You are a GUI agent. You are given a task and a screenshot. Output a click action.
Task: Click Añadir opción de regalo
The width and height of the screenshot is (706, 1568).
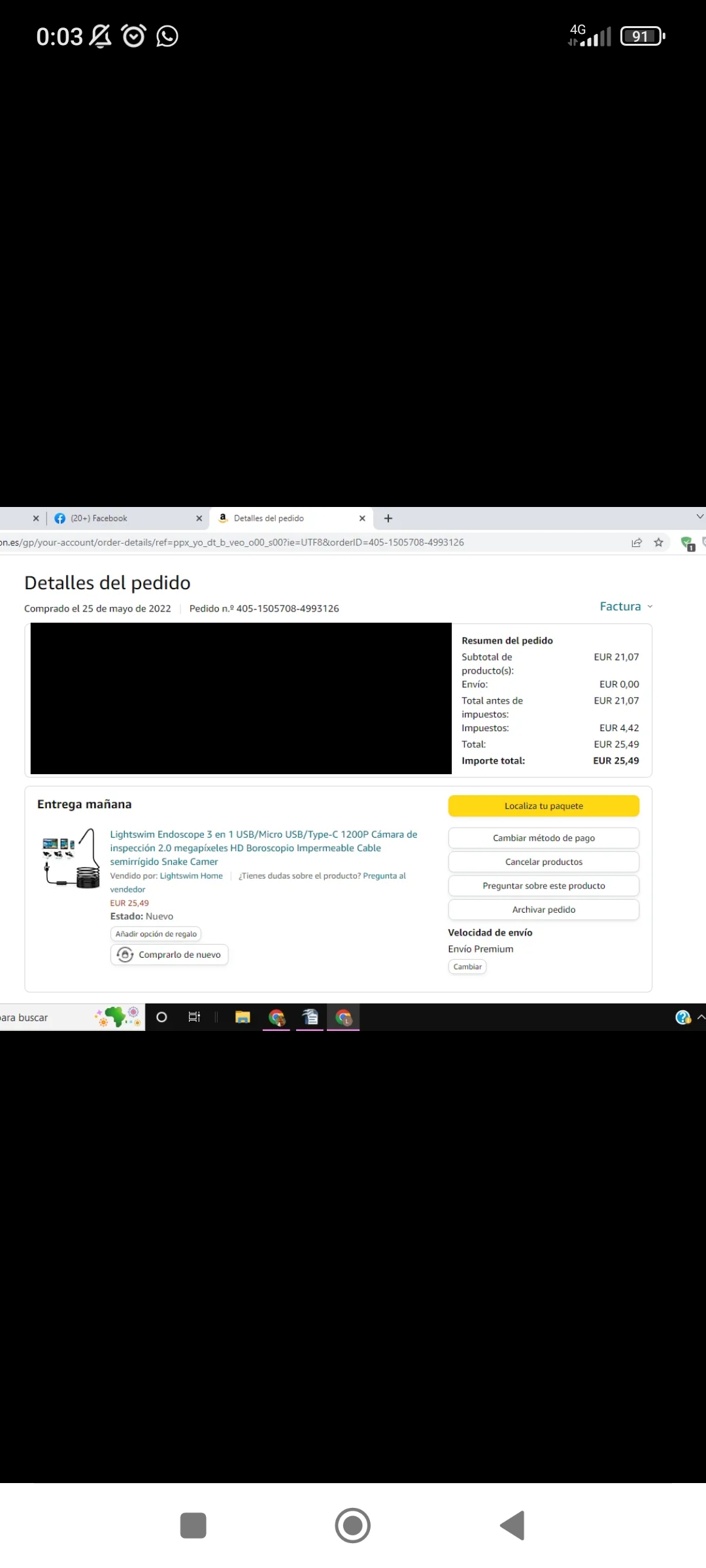pos(156,934)
